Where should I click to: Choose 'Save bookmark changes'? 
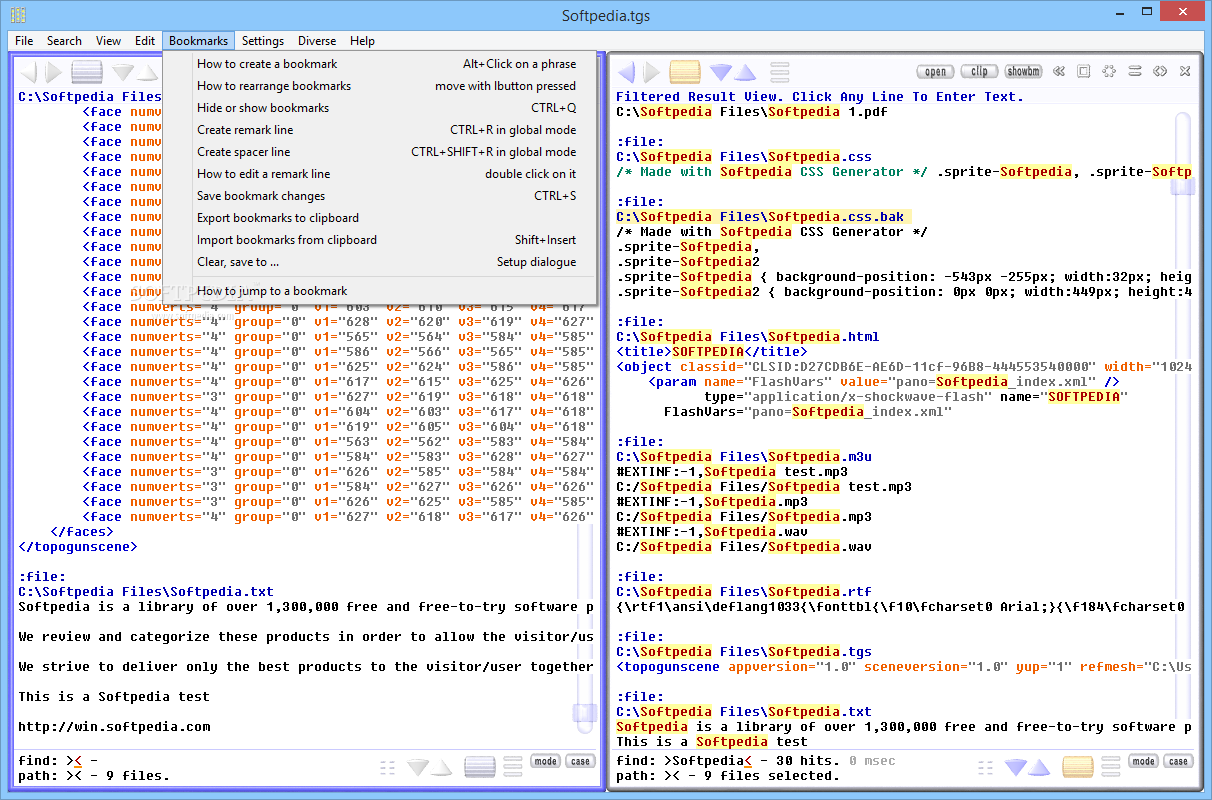coord(380,196)
